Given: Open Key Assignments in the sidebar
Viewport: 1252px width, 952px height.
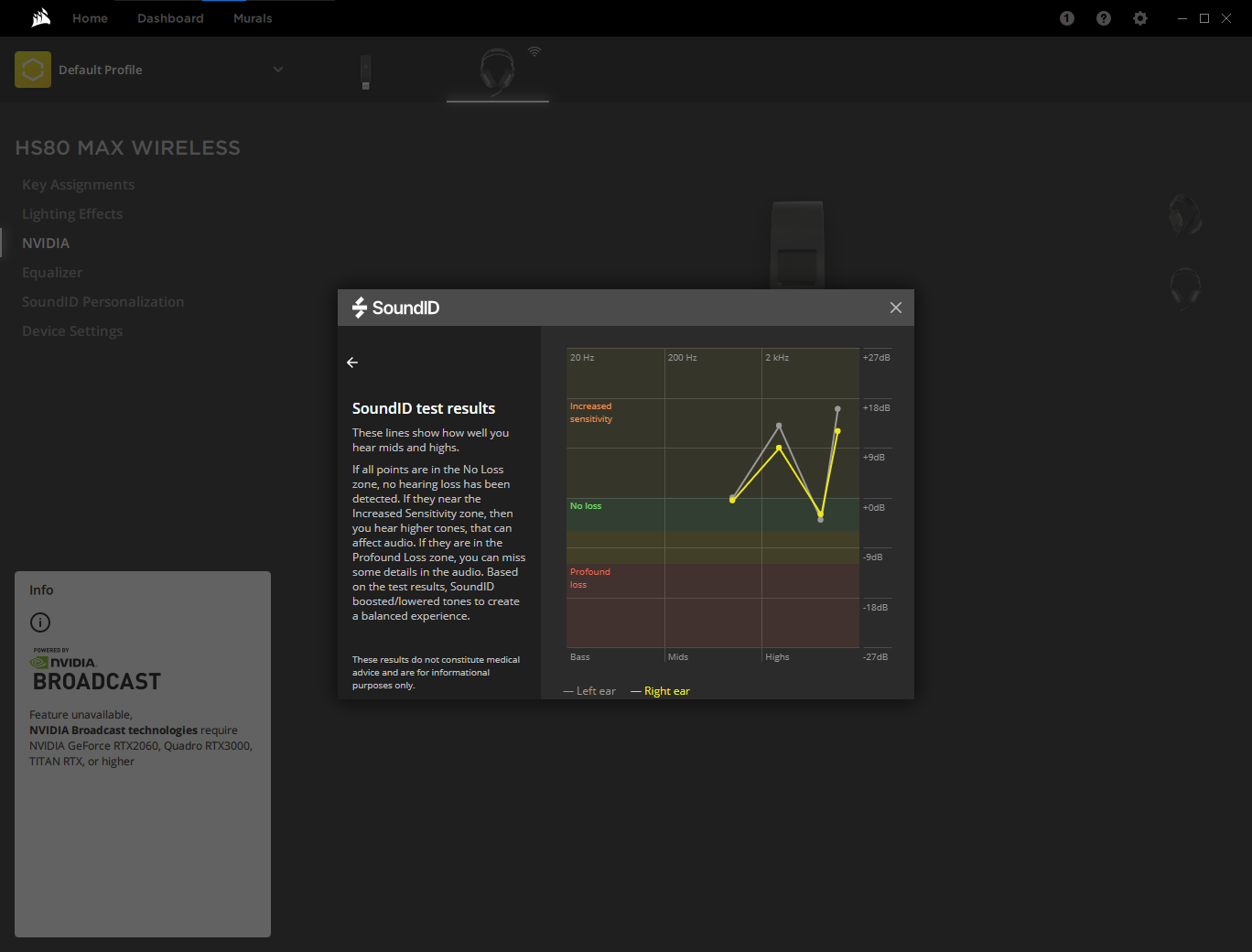Looking at the screenshot, I should [x=79, y=185].
